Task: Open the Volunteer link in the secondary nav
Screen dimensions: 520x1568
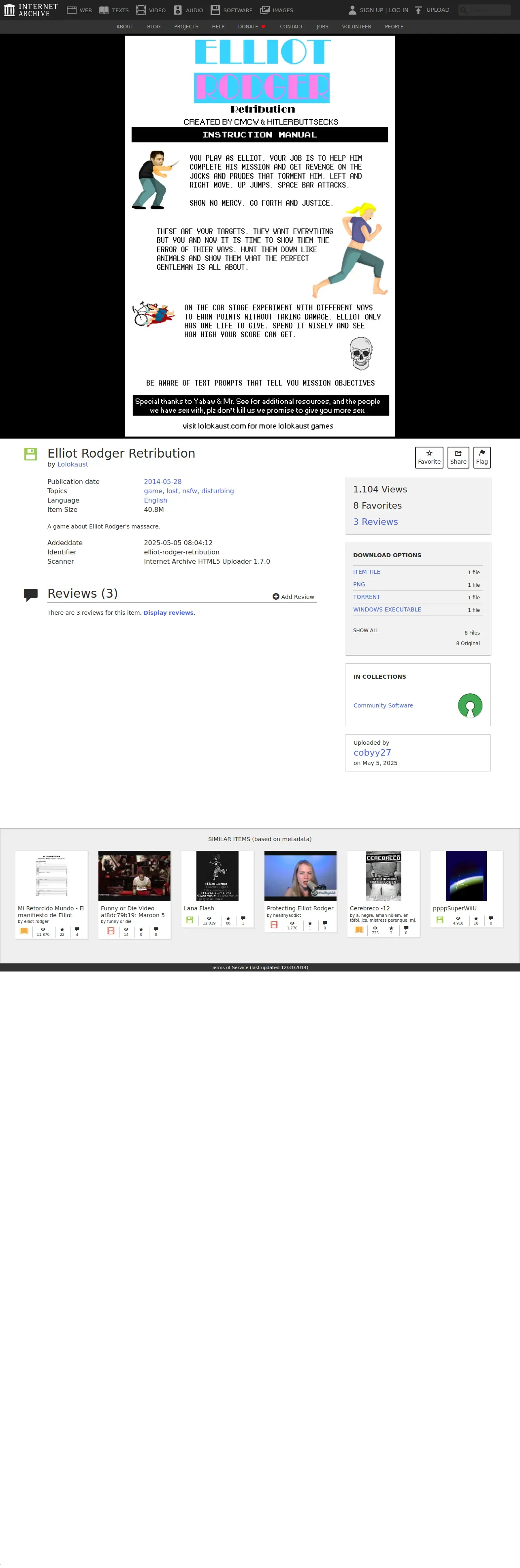Action: pyautogui.click(x=356, y=27)
